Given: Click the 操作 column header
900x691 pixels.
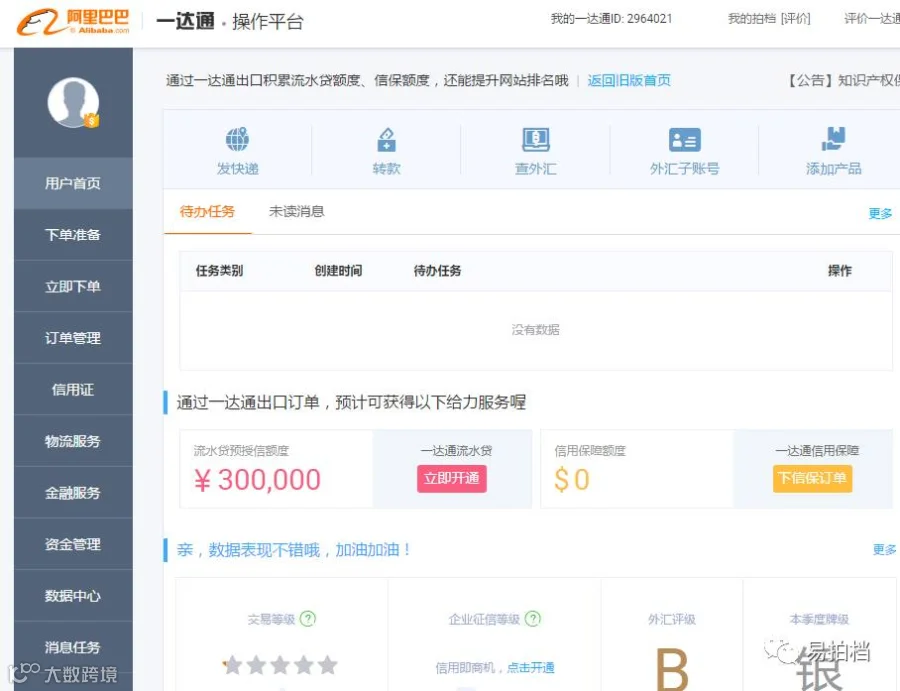Looking at the screenshot, I should click(x=840, y=270).
